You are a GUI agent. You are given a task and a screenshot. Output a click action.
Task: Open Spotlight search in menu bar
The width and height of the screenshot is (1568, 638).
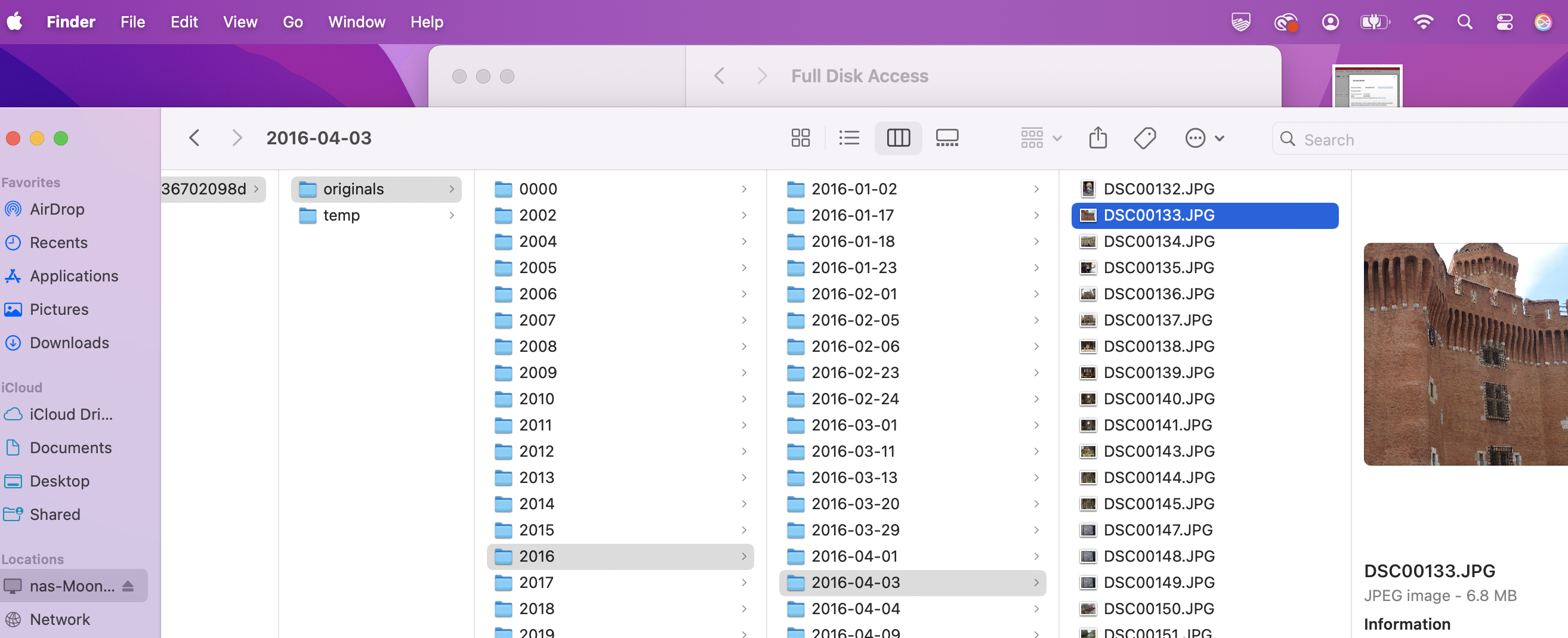tap(1465, 23)
